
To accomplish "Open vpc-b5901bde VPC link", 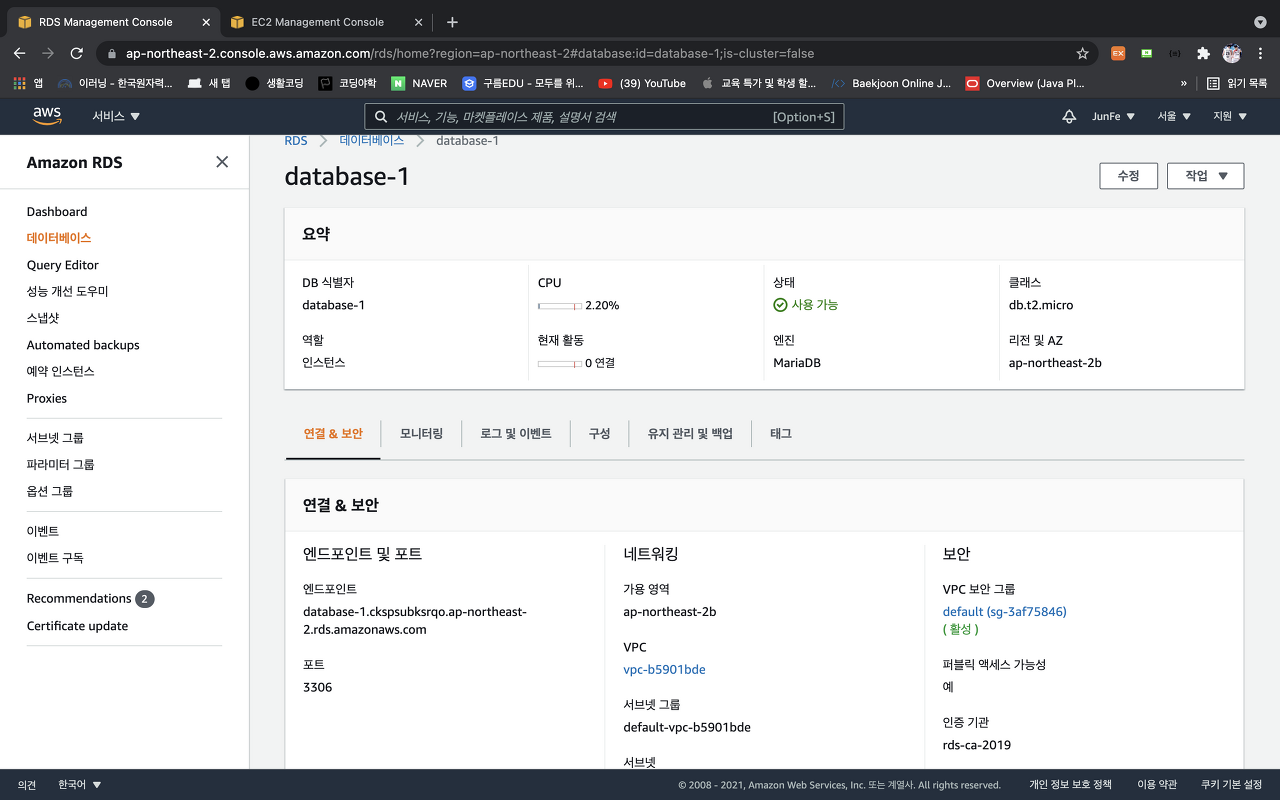I will tap(664, 670).
